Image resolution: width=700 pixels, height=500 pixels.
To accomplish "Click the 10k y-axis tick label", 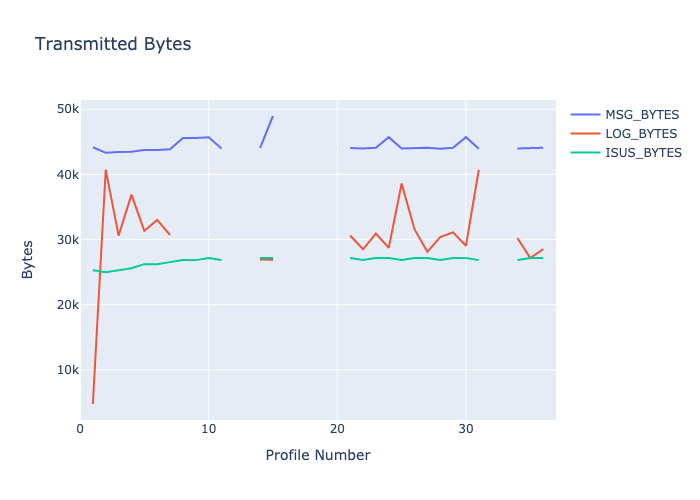I will pos(68,370).
